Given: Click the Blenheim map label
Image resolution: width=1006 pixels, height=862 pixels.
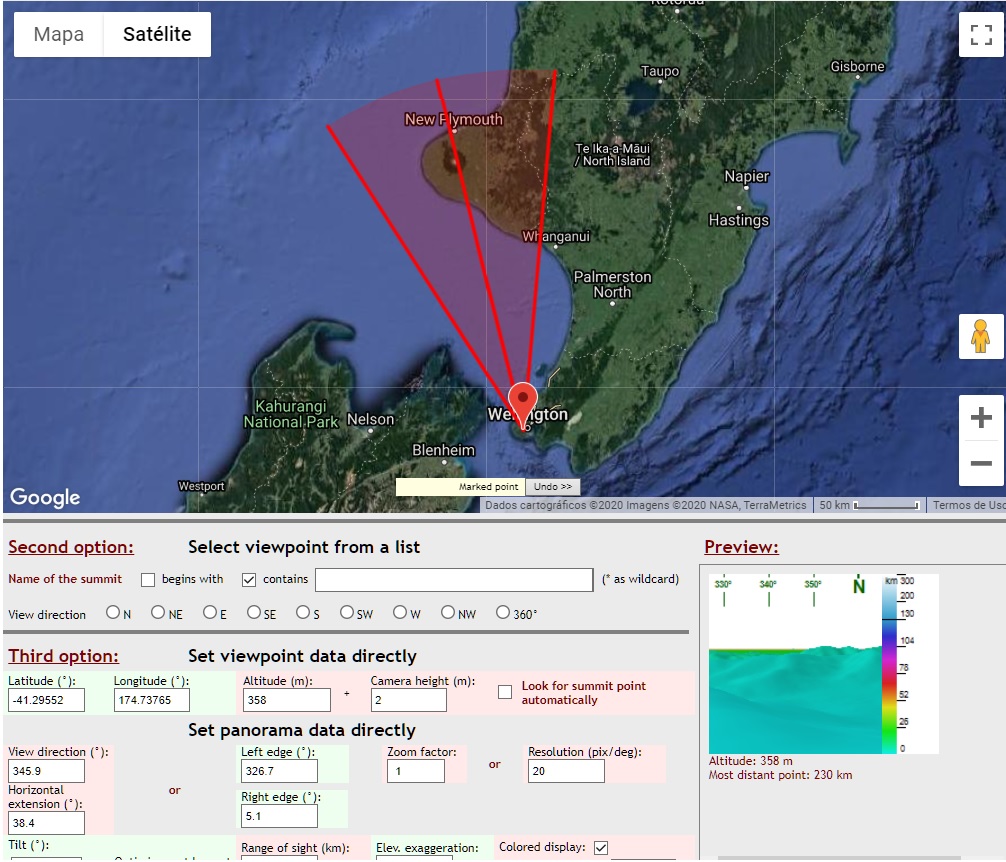Looking at the screenshot, I should click(x=443, y=450).
